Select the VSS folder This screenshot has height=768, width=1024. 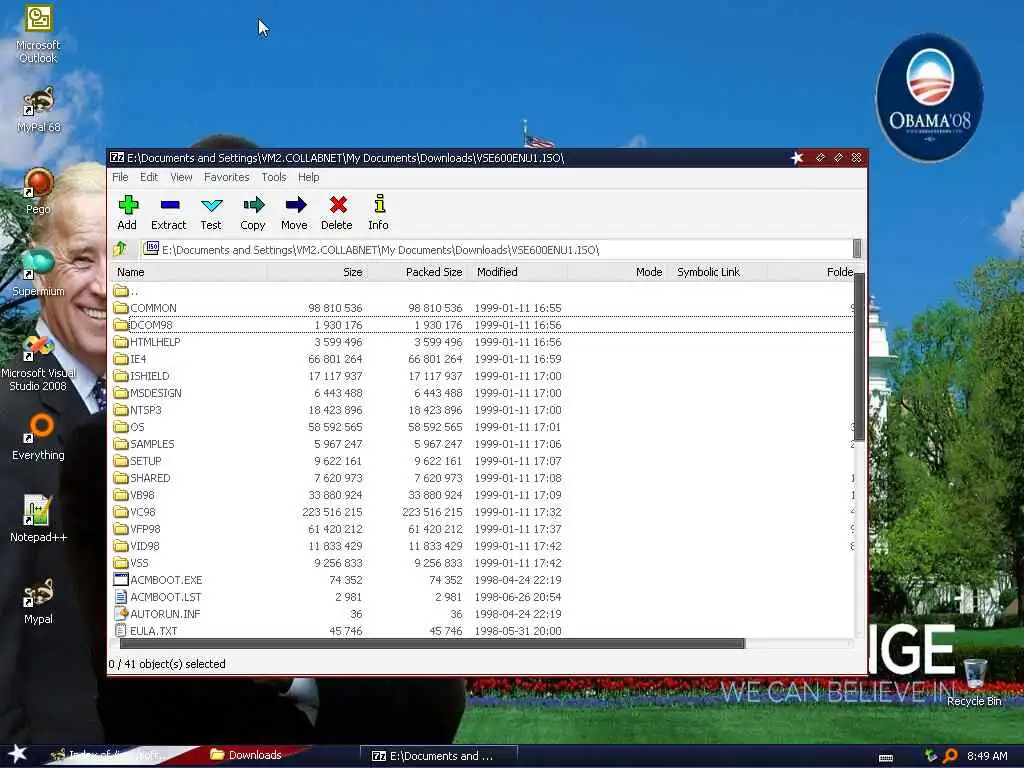pos(131,562)
